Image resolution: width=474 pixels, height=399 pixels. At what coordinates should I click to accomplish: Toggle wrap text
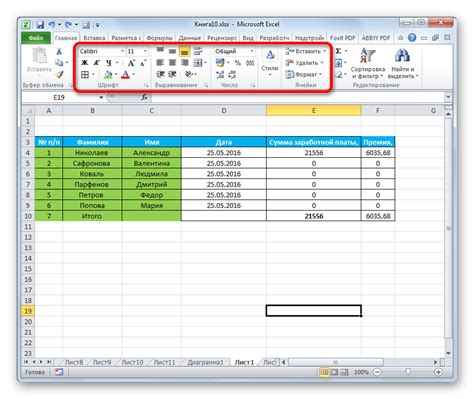click(198, 51)
